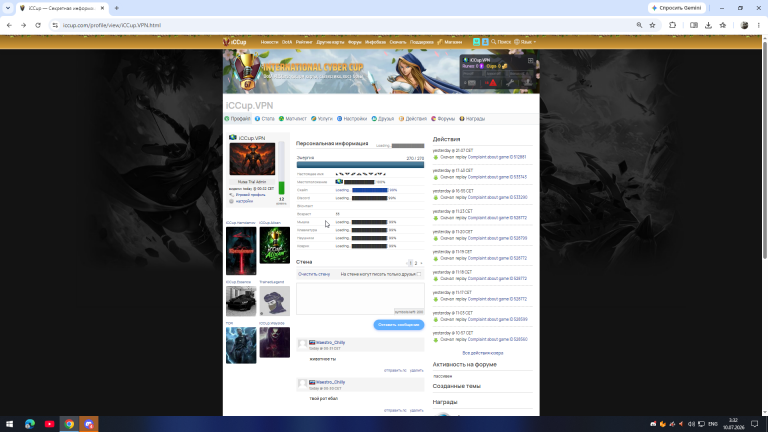The image size is (768, 432).
Task: Click into the wall message text area
Action: (360, 299)
